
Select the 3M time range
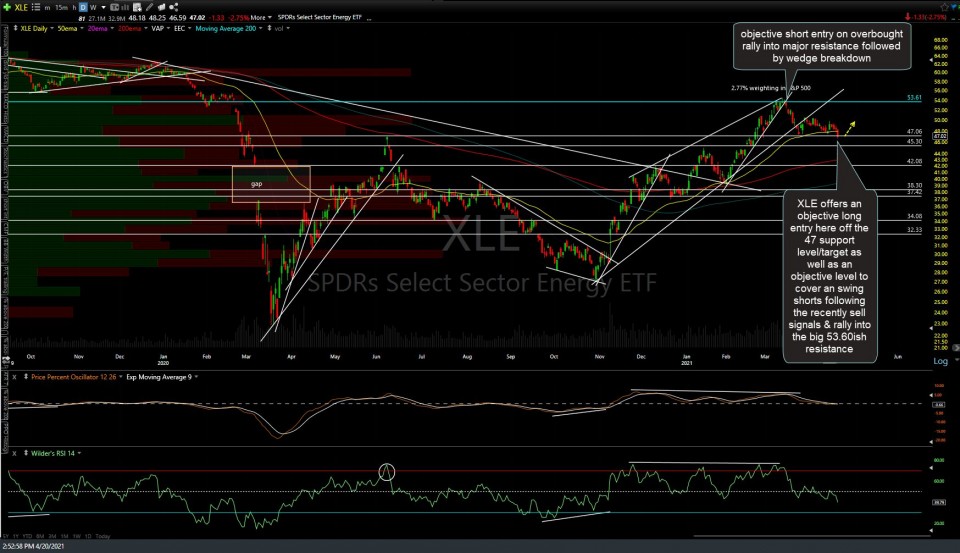coord(52,536)
